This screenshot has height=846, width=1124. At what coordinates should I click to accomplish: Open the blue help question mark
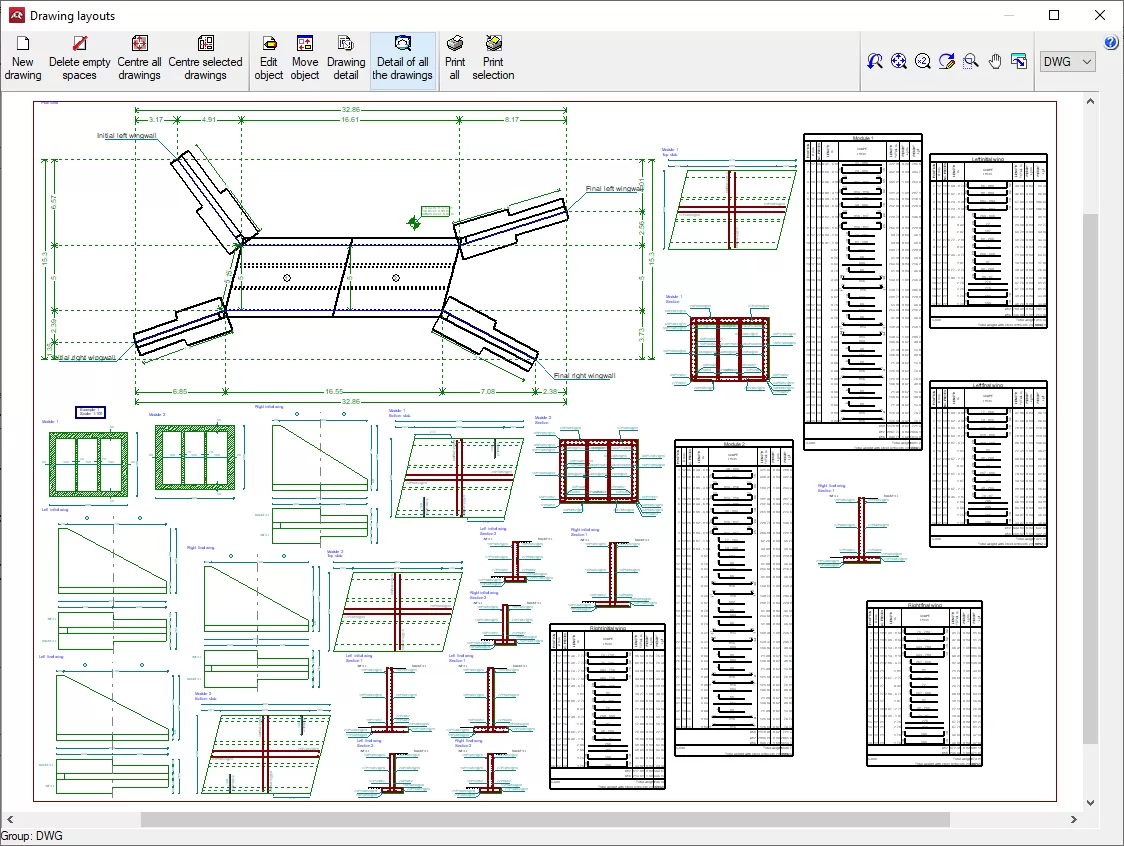point(1112,43)
